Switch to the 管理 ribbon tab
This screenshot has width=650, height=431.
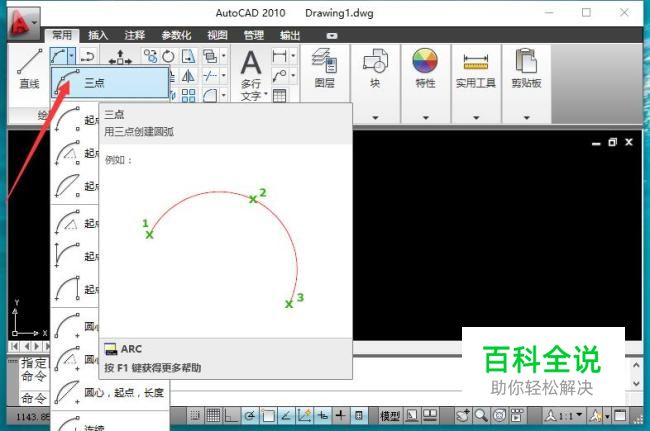coord(254,36)
